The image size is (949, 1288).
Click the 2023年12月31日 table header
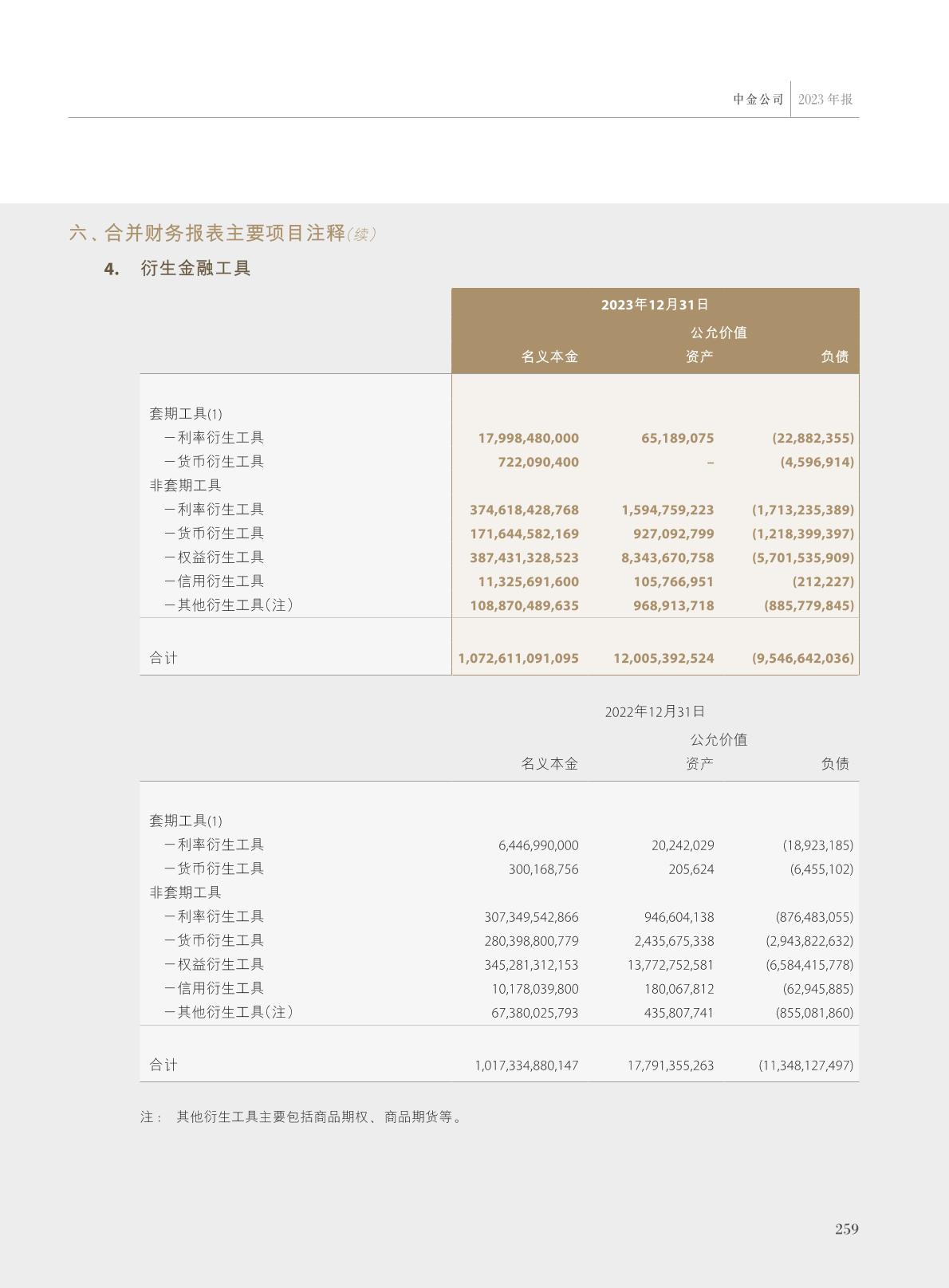pos(655,305)
